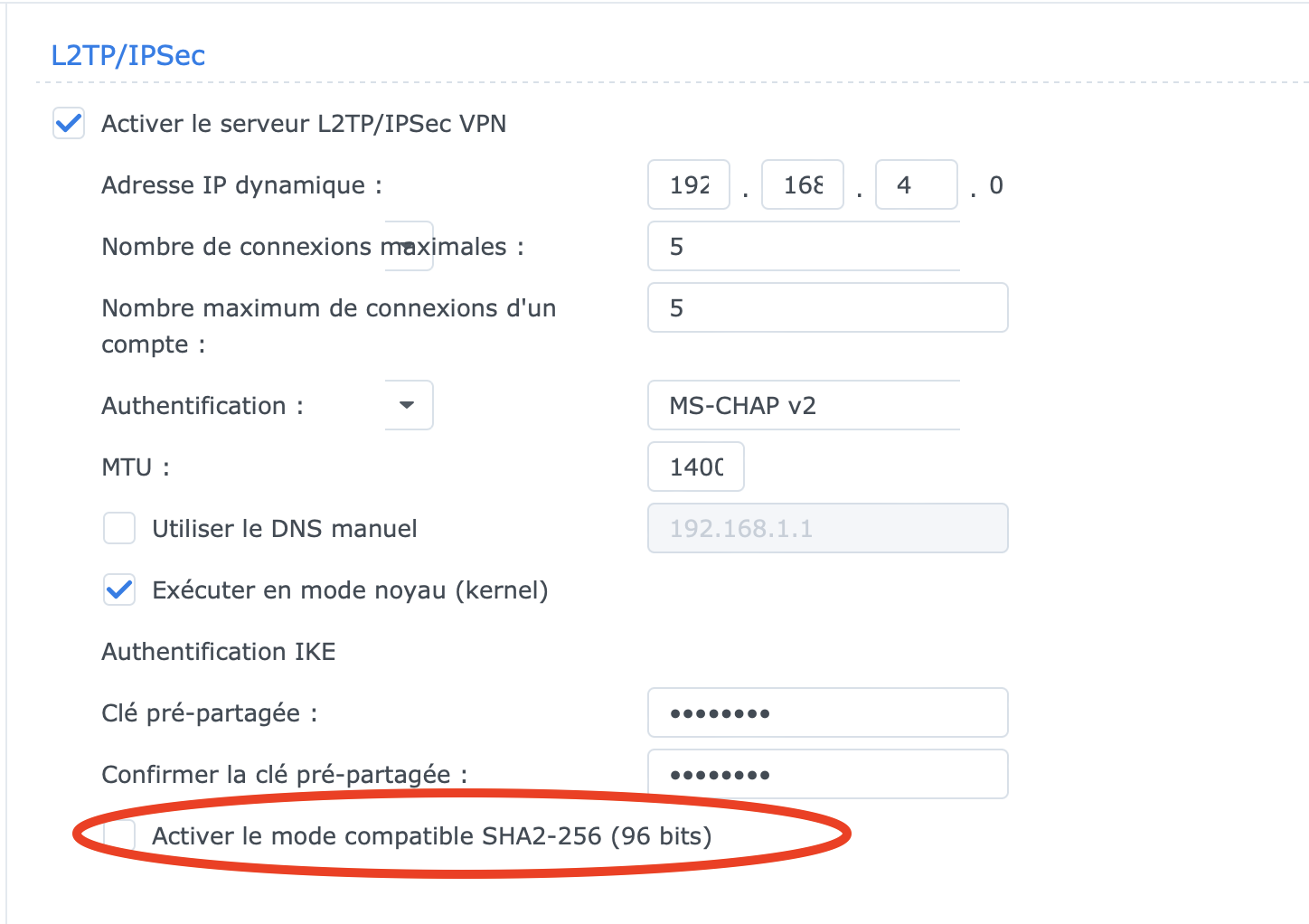Click the Confirmer la clé pré-partagée field
Image resolution: width=1309 pixels, height=924 pixels.
click(x=827, y=774)
